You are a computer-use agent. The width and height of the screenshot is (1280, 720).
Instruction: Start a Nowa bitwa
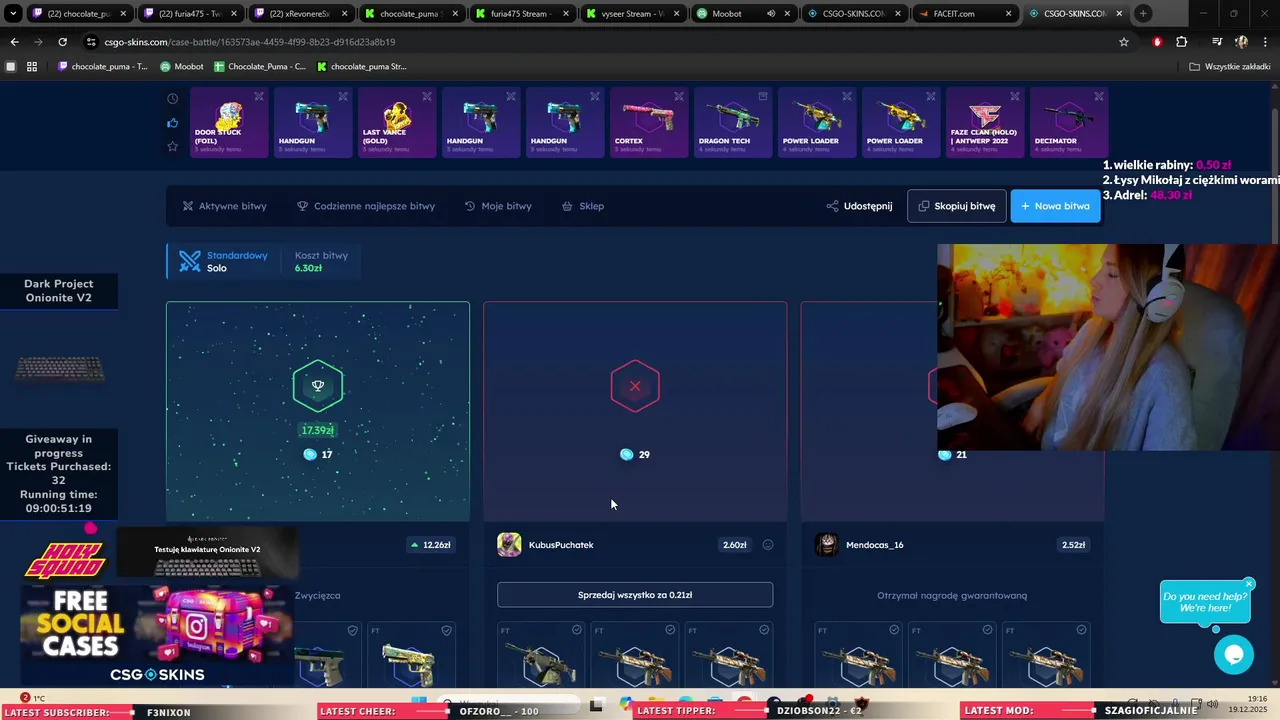(1055, 206)
